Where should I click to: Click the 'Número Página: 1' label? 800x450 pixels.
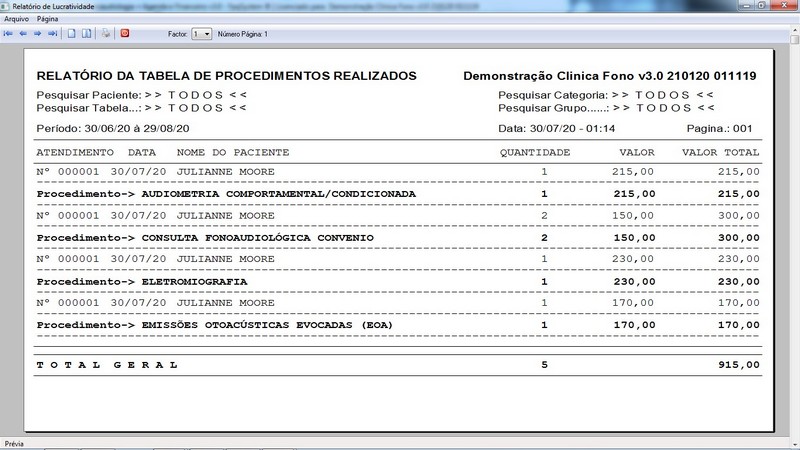[x=242, y=34]
